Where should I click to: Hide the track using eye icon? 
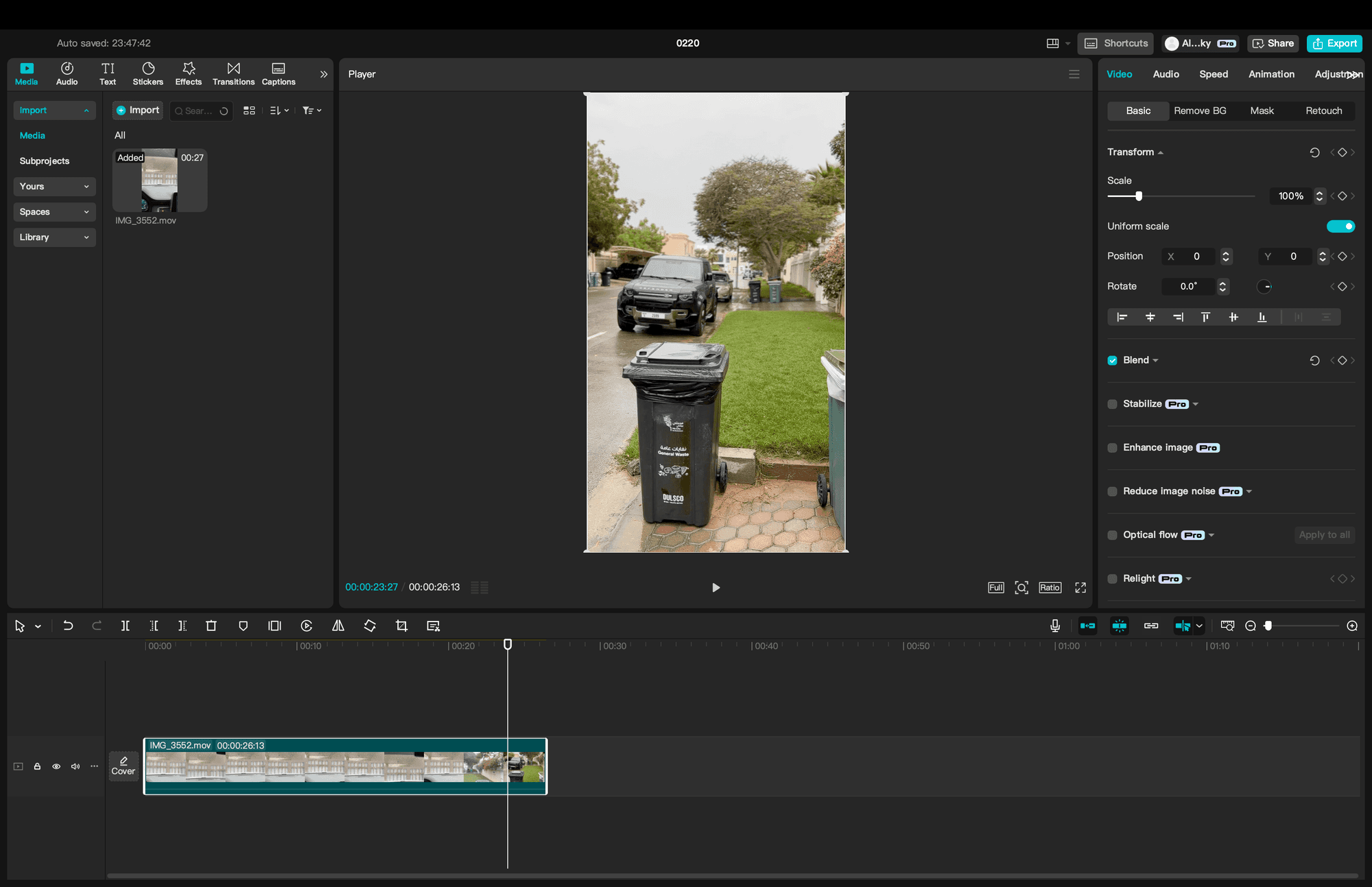(56, 766)
